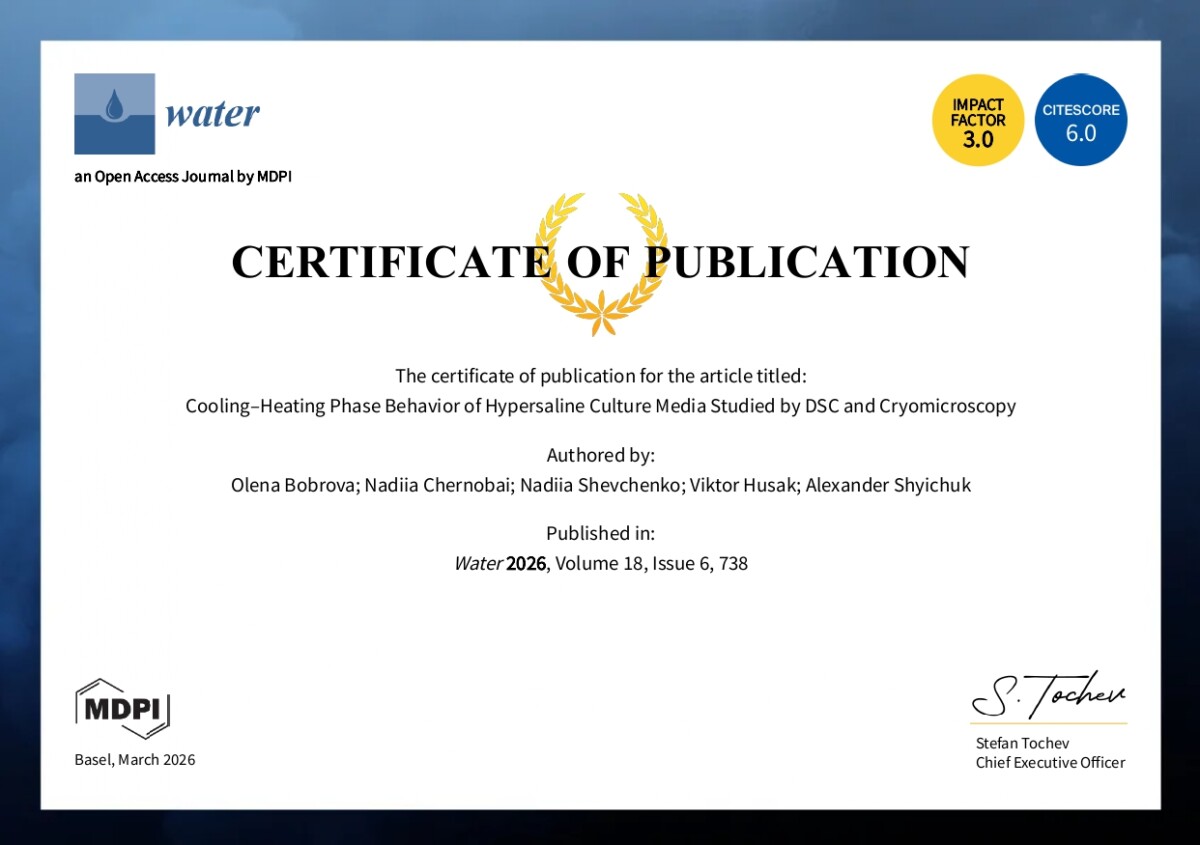The image size is (1200, 845).
Task: Click the "Basel, March 2026" date text
Action: click(x=135, y=760)
